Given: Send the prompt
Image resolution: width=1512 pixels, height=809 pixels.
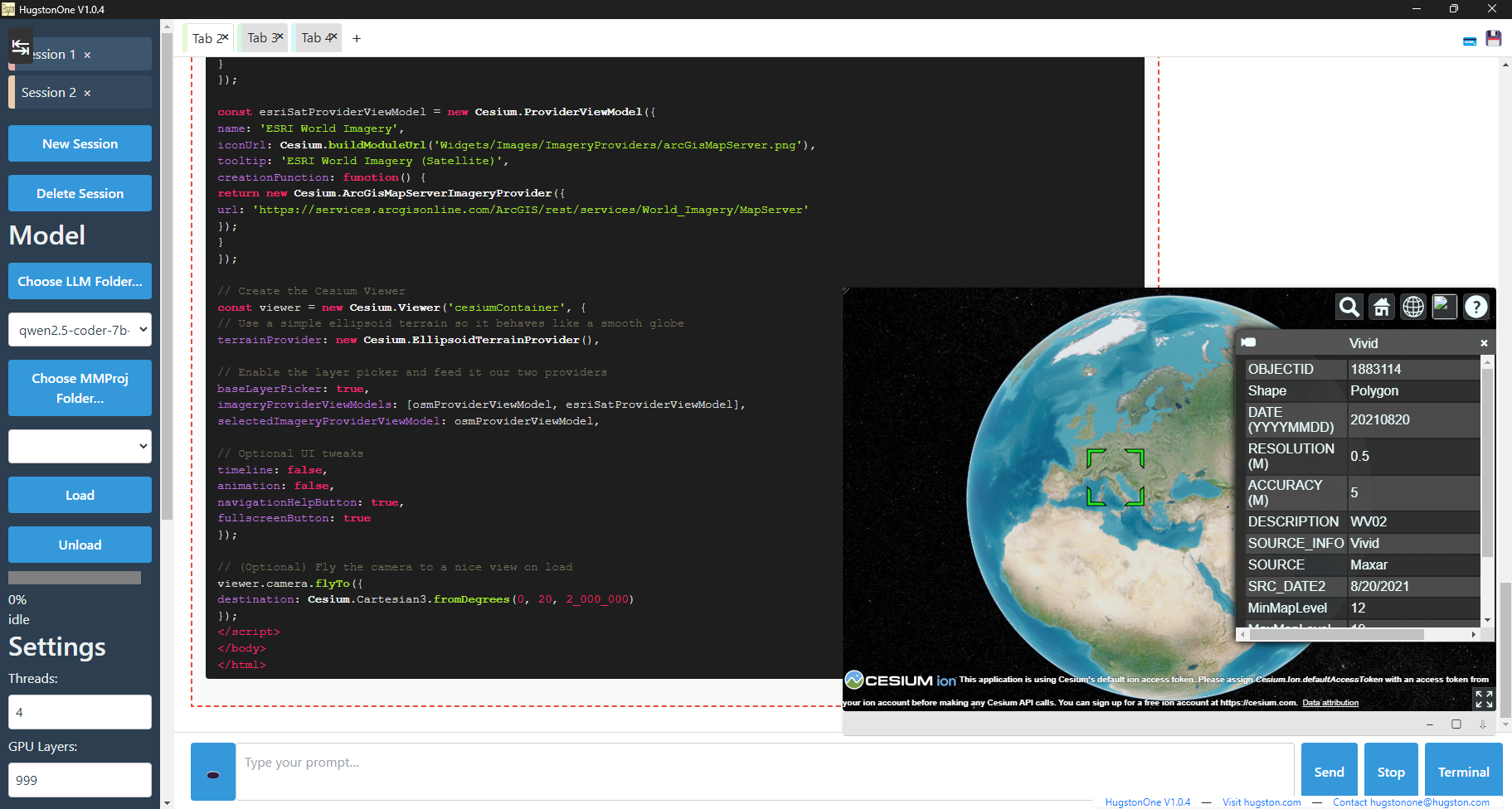Looking at the screenshot, I should coord(1329,772).
